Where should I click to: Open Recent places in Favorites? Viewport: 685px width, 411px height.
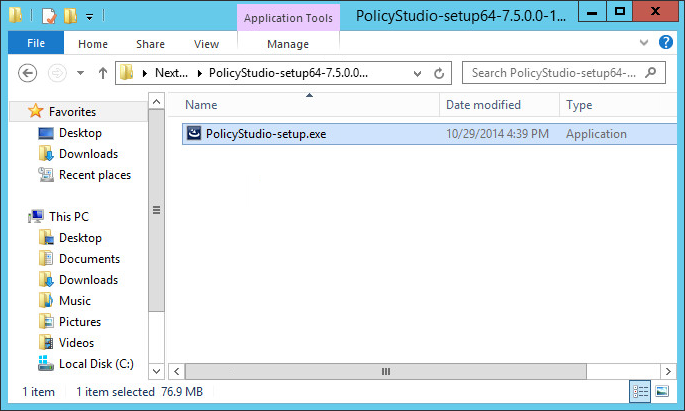[95, 175]
